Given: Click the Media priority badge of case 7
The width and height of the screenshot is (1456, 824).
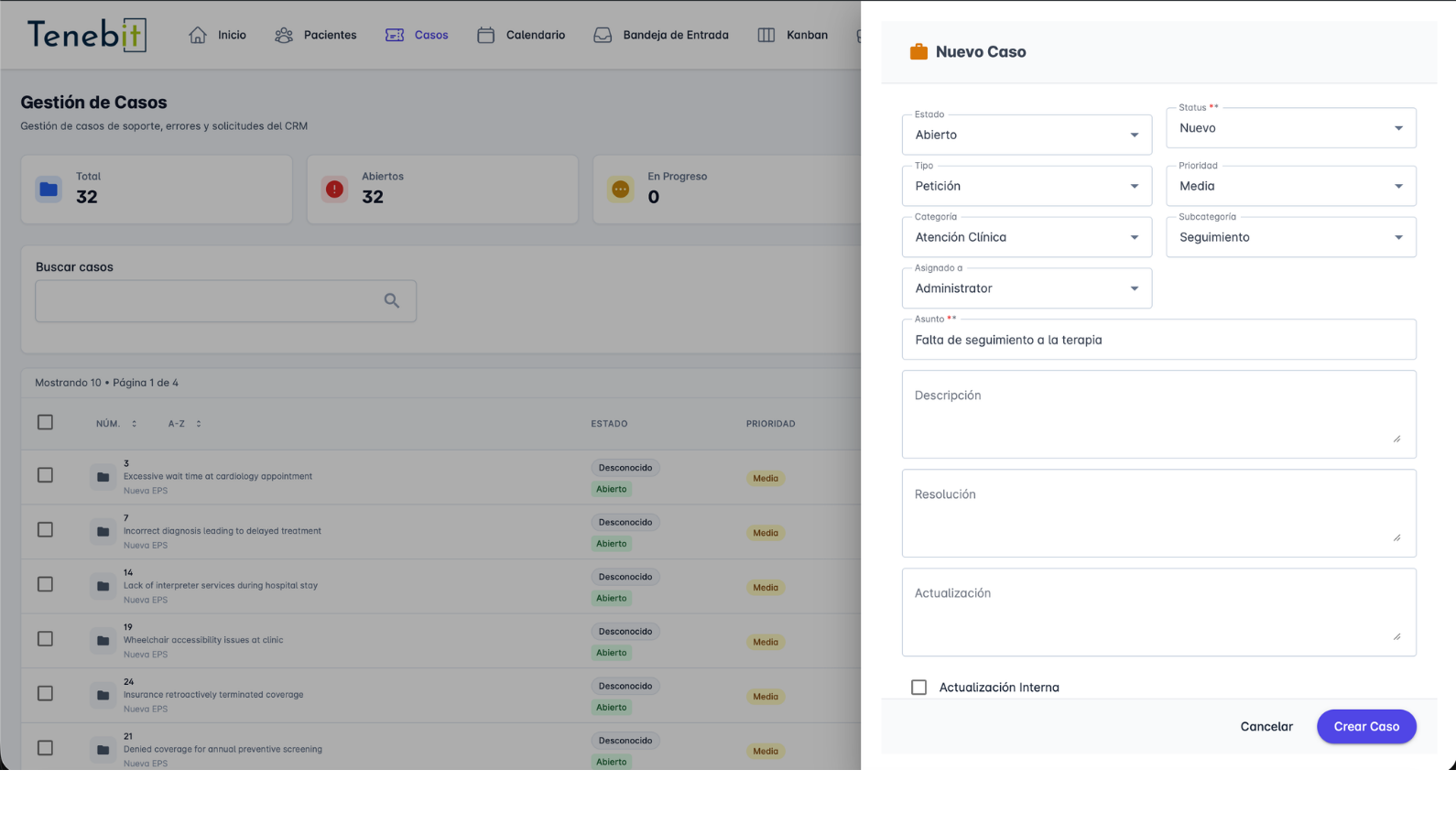Looking at the screenshot, I should click(766, 533).
